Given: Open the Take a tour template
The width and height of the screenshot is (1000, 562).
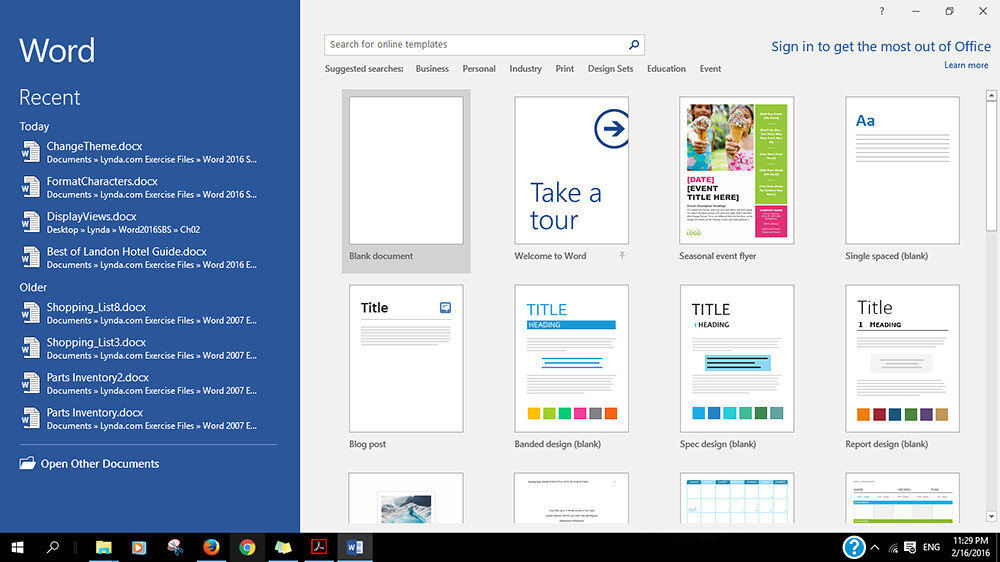Looking at the screenshot, I should pyautogui.click(x=571, y=170).
